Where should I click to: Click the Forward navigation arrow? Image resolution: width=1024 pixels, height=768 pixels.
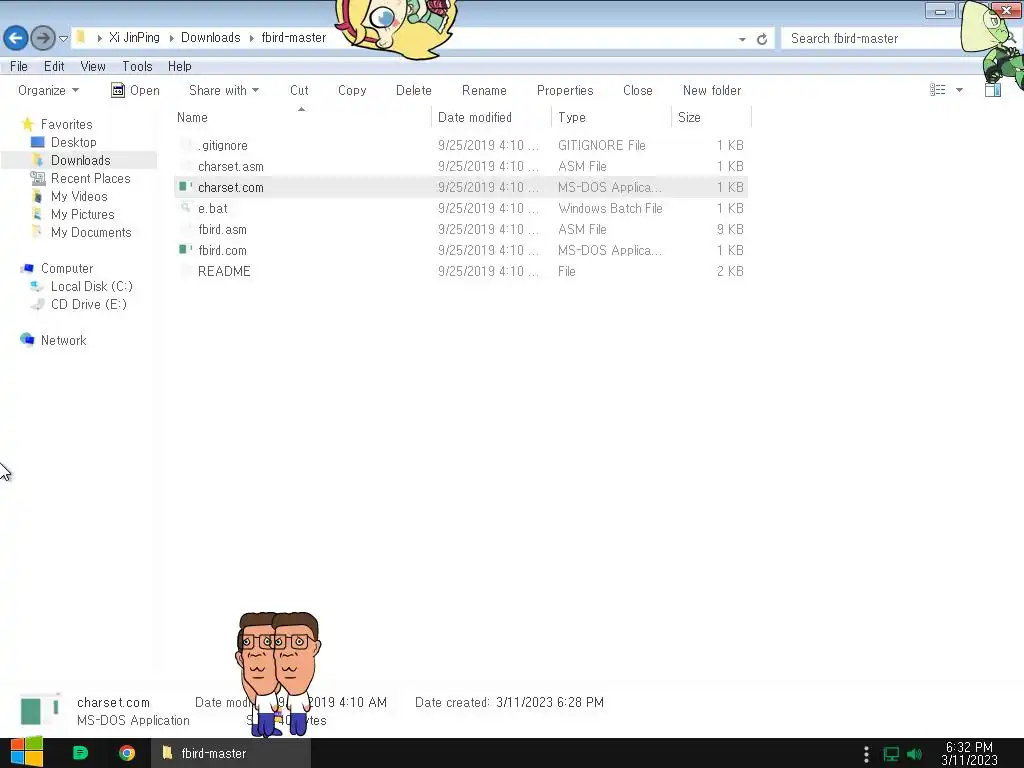click(x=43, y=38)
